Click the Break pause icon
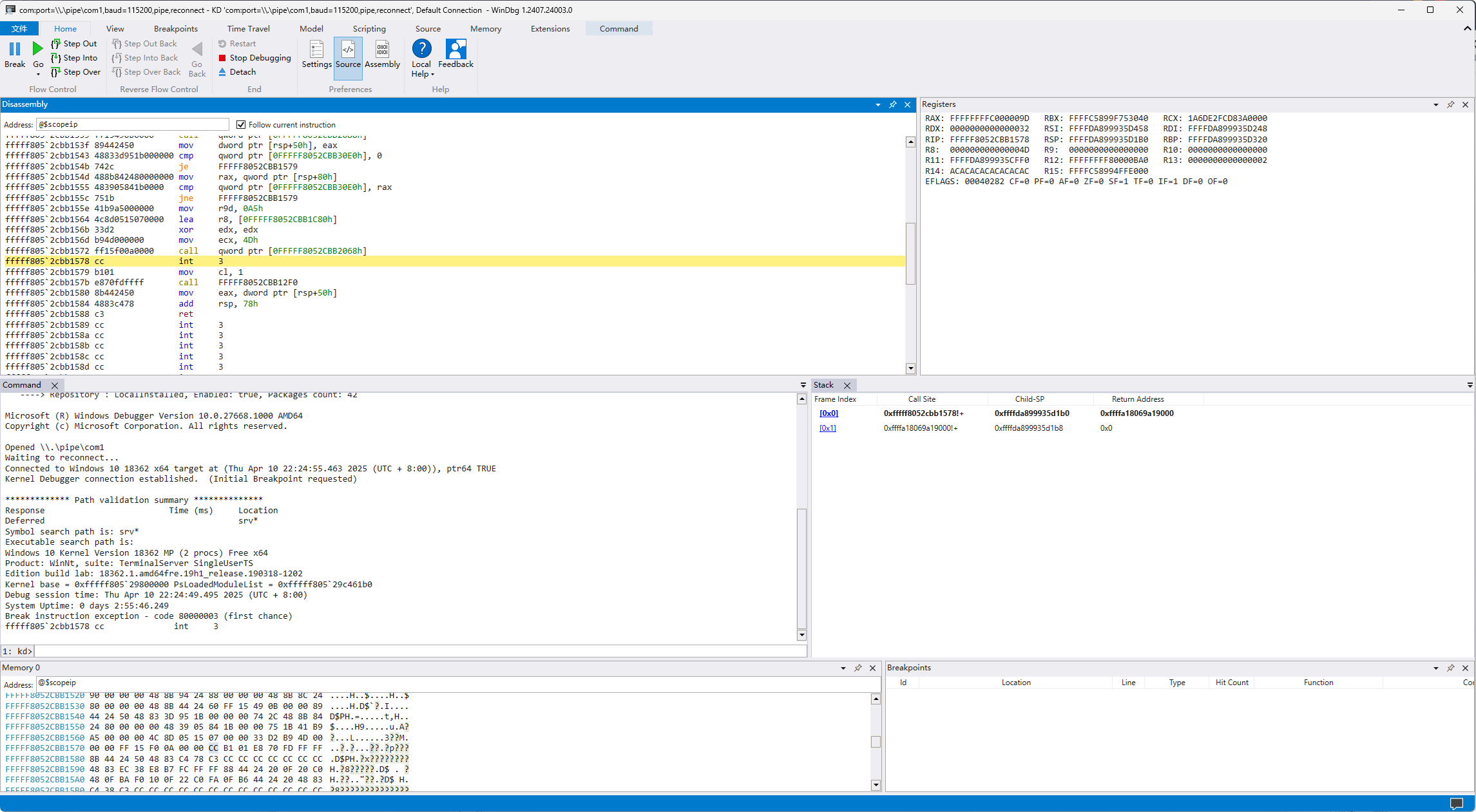This screenshot has height=812, width=1476. coord(15,49)
